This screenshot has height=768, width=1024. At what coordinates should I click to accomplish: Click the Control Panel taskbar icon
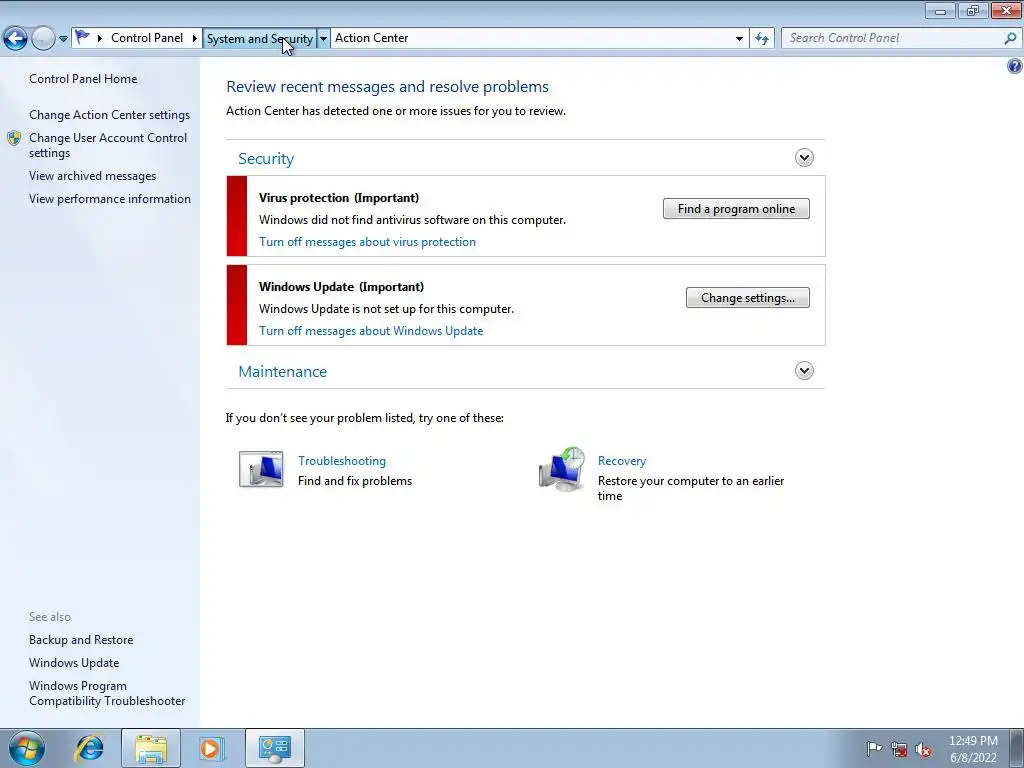275,748
